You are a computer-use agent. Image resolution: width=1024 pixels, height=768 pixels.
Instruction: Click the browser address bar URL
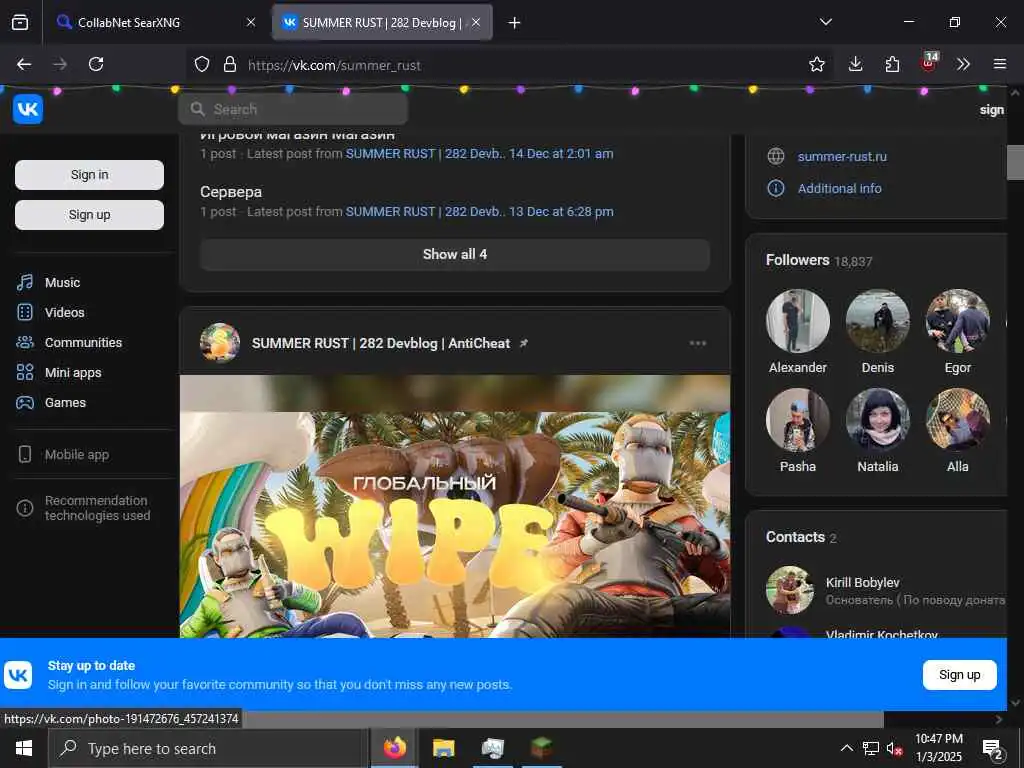tap(334, 65)
